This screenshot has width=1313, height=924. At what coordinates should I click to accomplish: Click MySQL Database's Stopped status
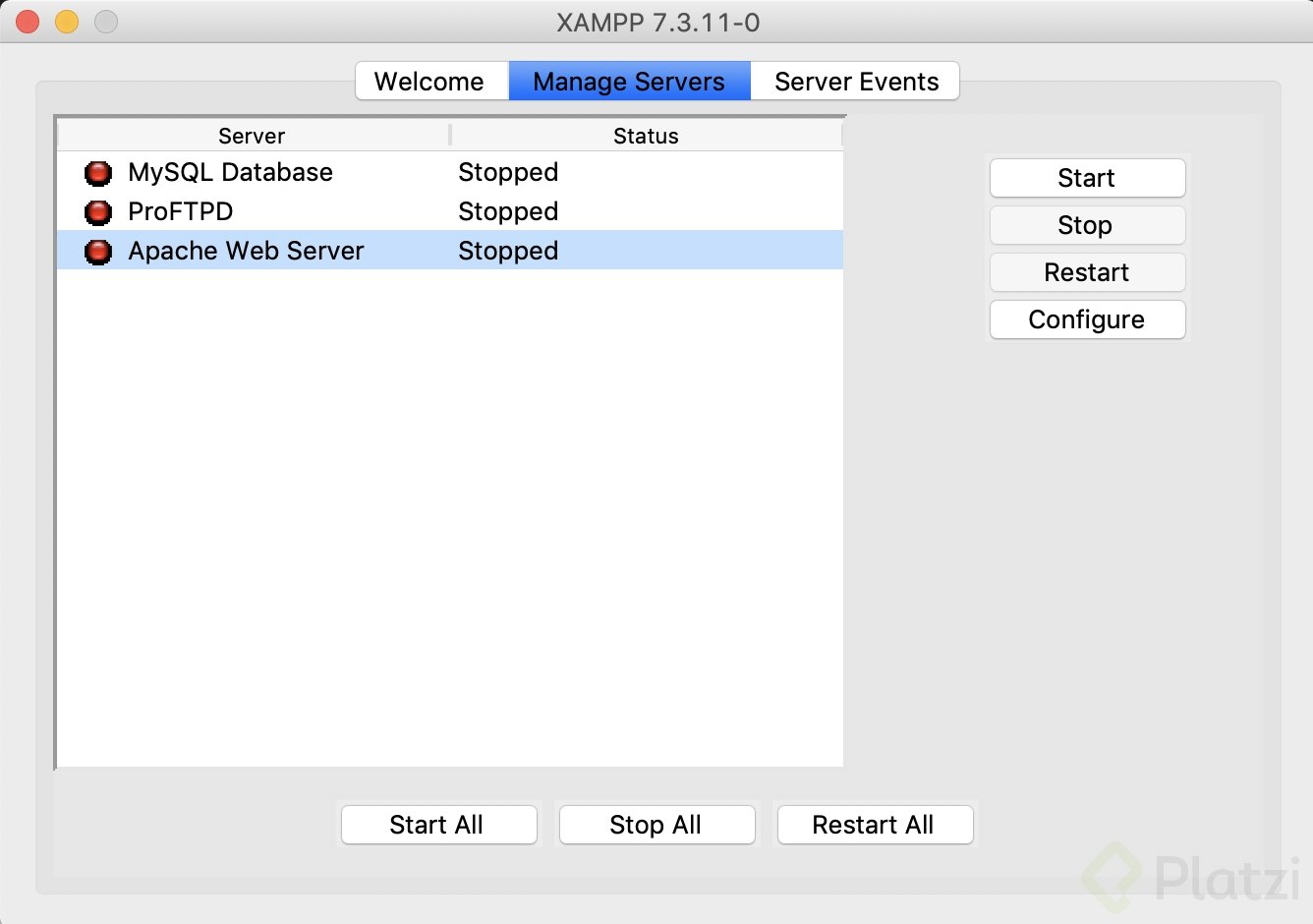pyautogui.click(x=508, y=172)
